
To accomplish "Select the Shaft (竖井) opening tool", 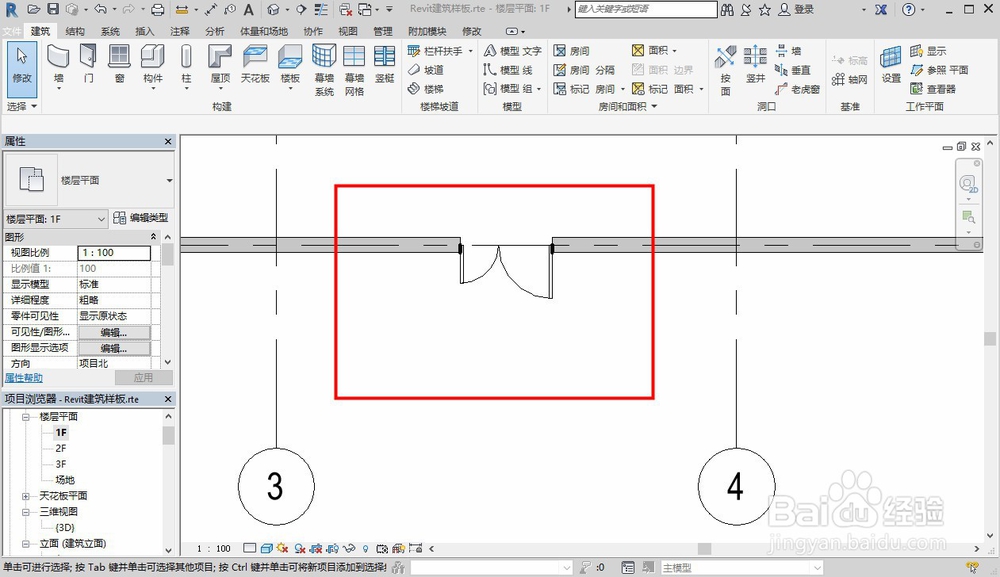I will (x=755, y=64).
